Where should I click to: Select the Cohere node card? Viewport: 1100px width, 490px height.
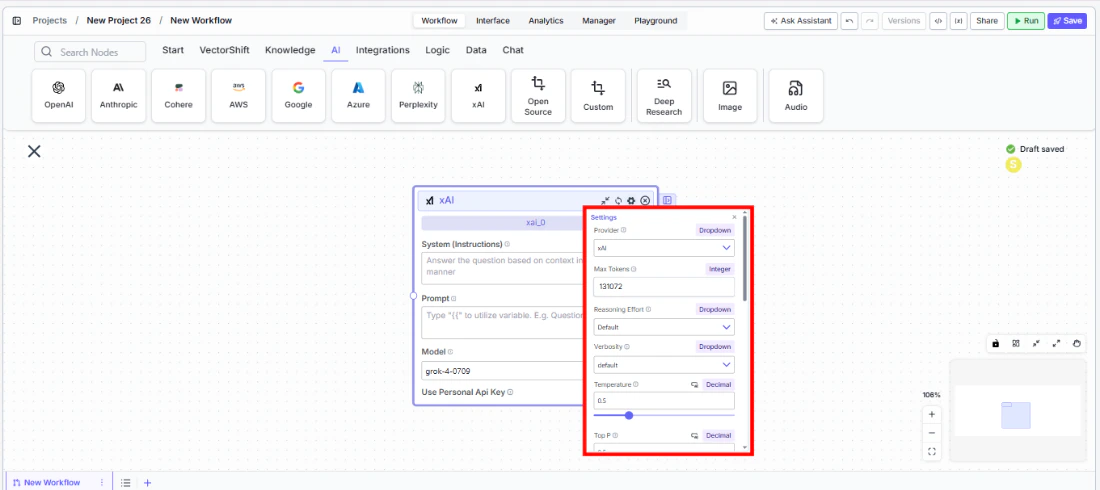[x=178, y=95]
